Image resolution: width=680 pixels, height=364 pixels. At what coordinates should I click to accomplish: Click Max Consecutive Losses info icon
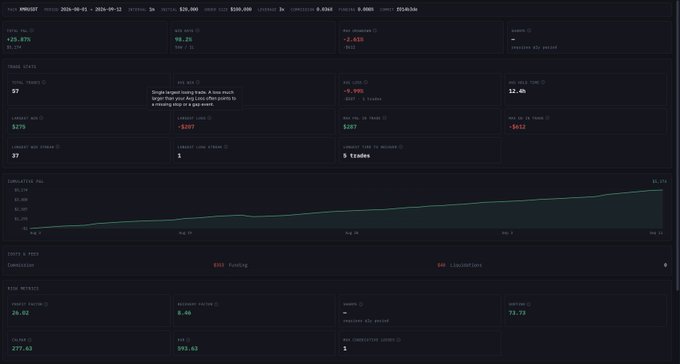(x=399, y=340)
